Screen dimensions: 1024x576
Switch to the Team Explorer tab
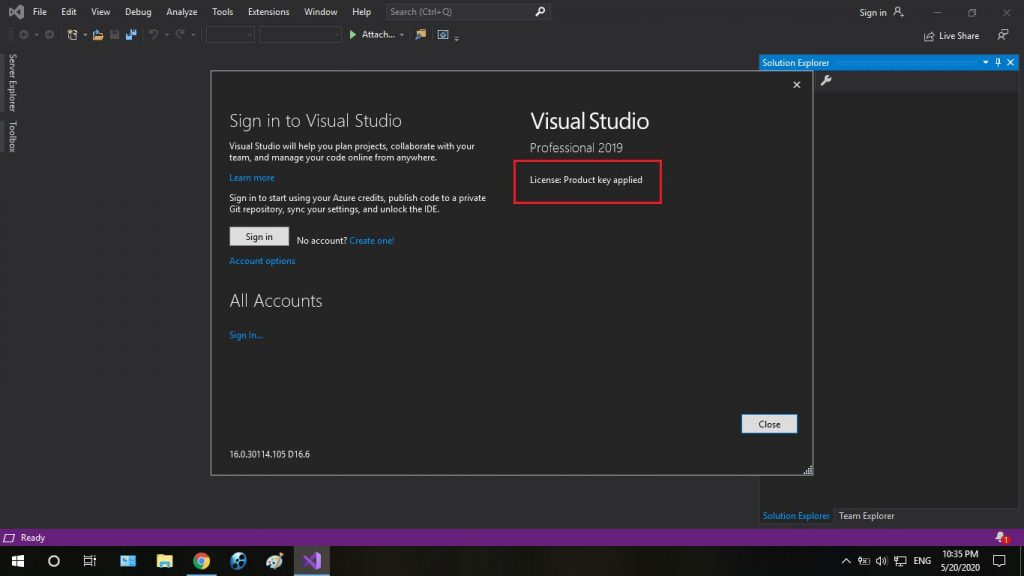[x=866, y=516]
